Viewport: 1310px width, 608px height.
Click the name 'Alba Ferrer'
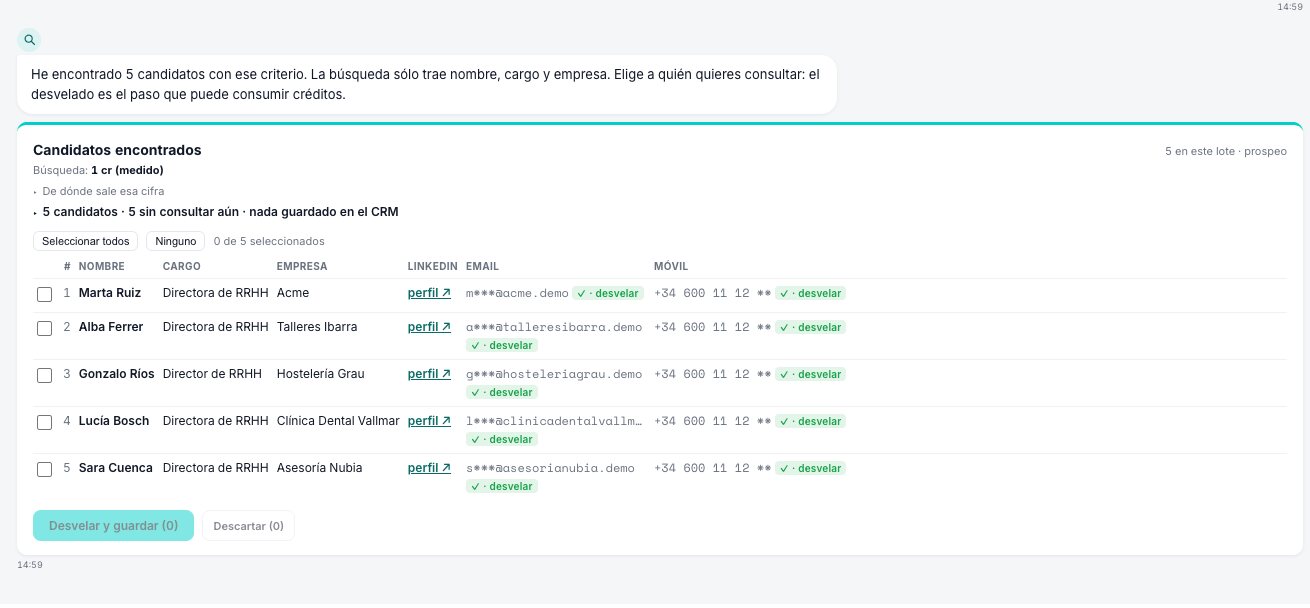click(x=111, y=327)
